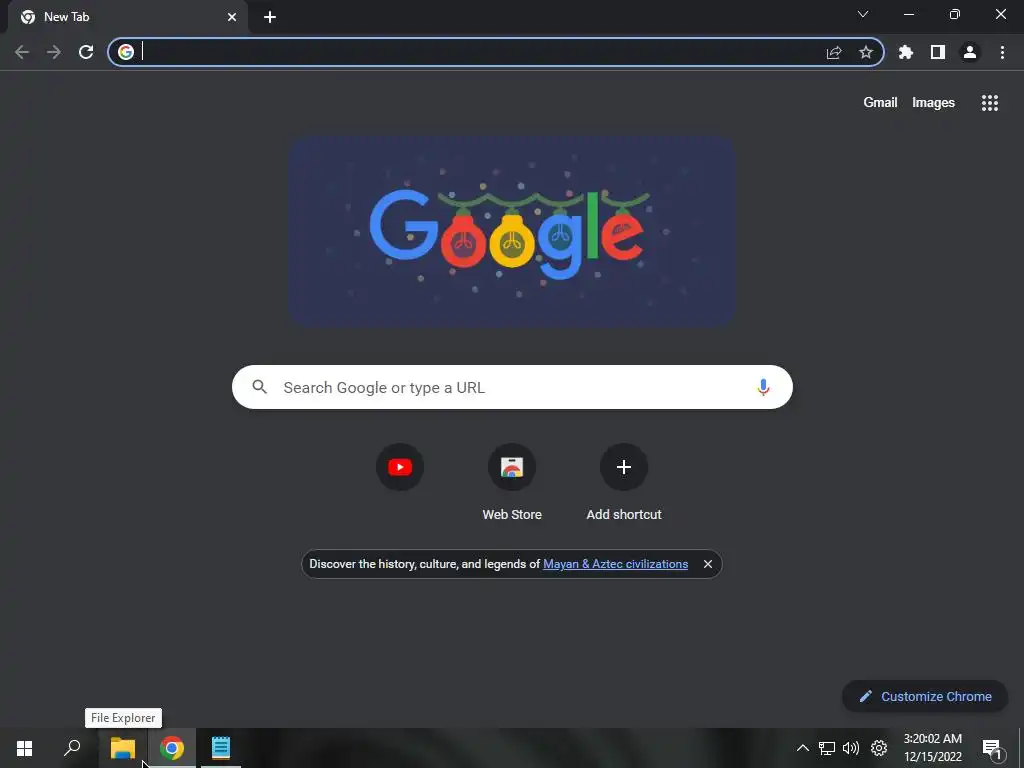This screenshot has height=768, width=1024.
Task: Show hidden system tray icons
Action: tap(803, 748)
